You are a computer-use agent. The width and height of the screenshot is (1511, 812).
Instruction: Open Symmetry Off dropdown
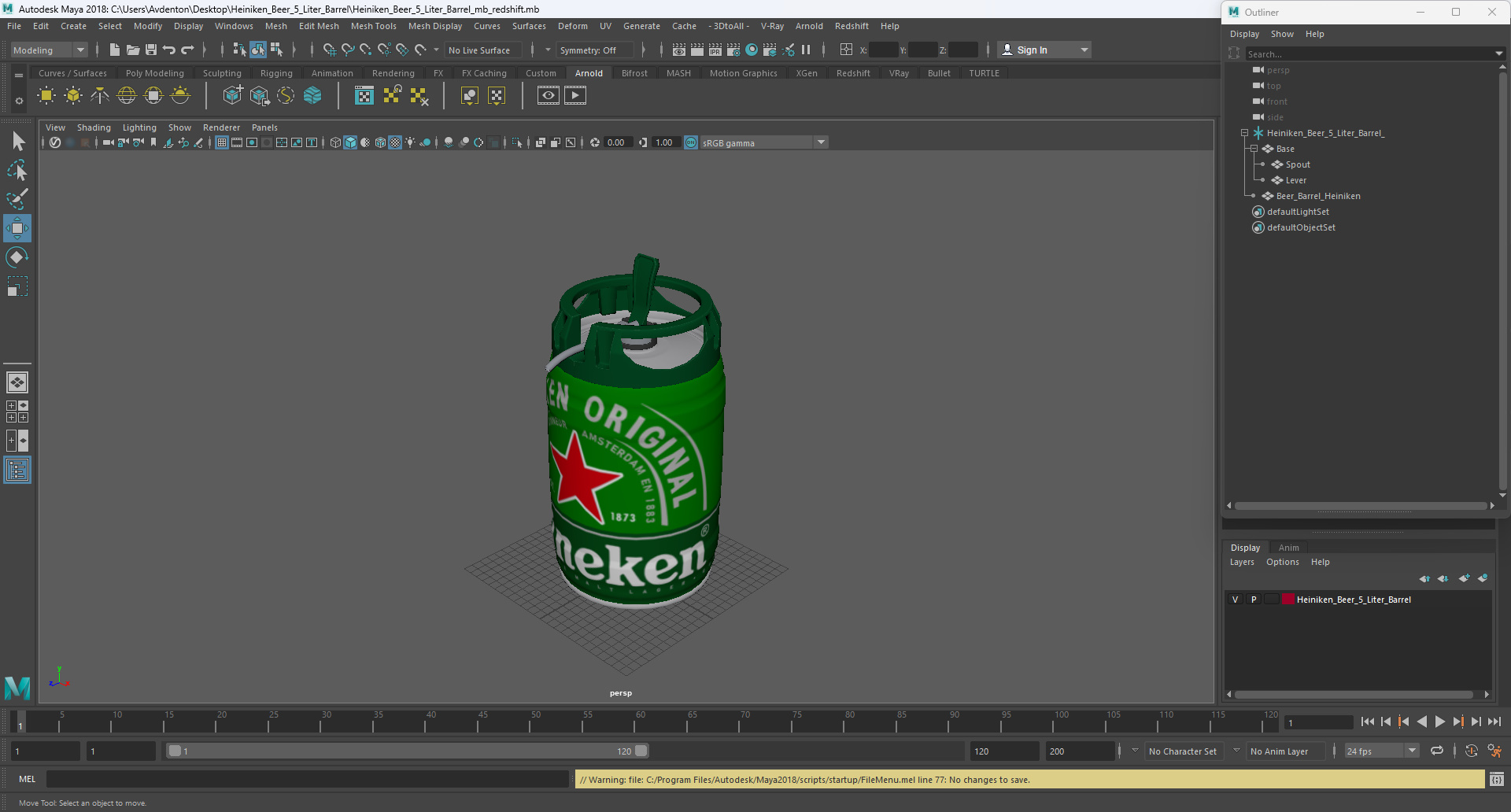click(x=596, y=50)
